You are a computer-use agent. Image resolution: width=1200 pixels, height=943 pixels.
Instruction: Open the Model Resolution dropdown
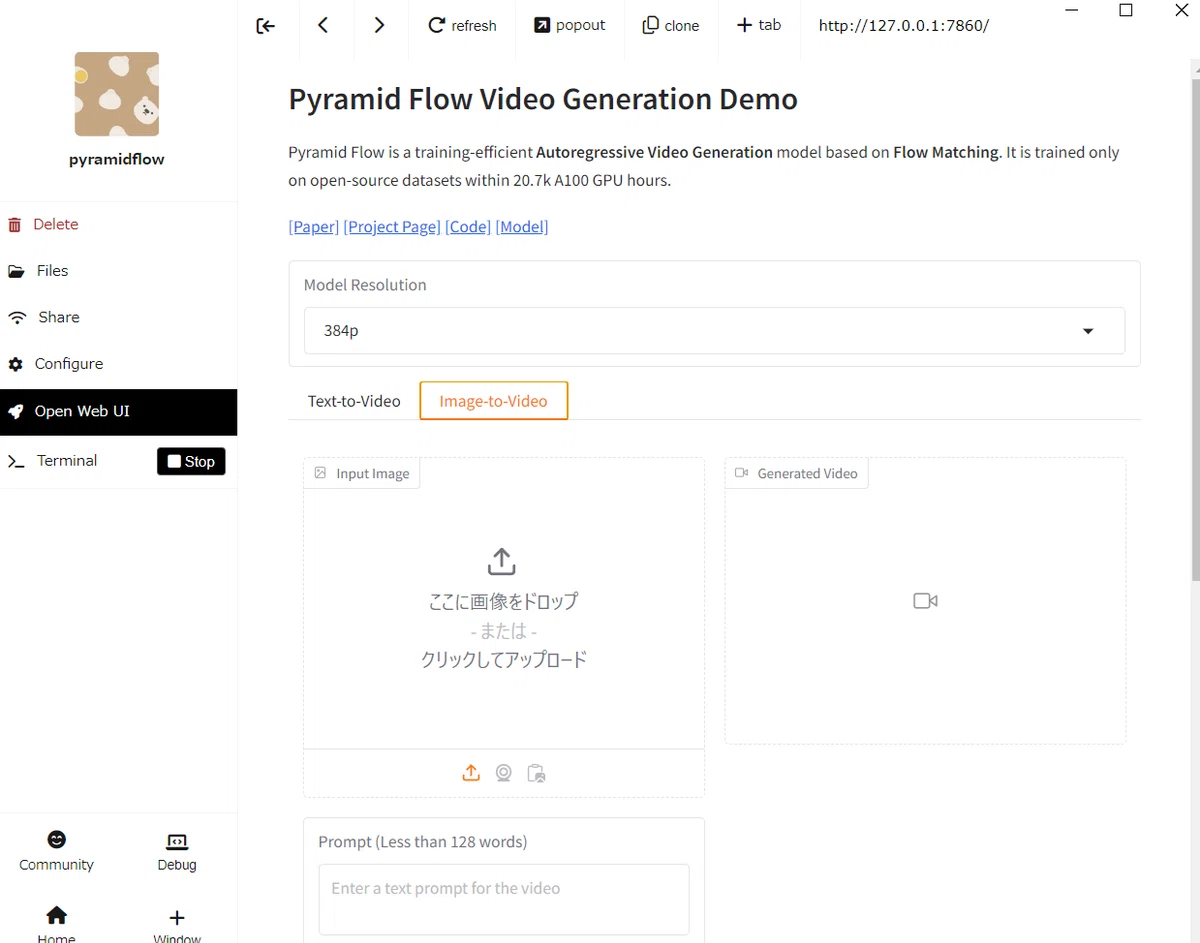coord(714,331)
